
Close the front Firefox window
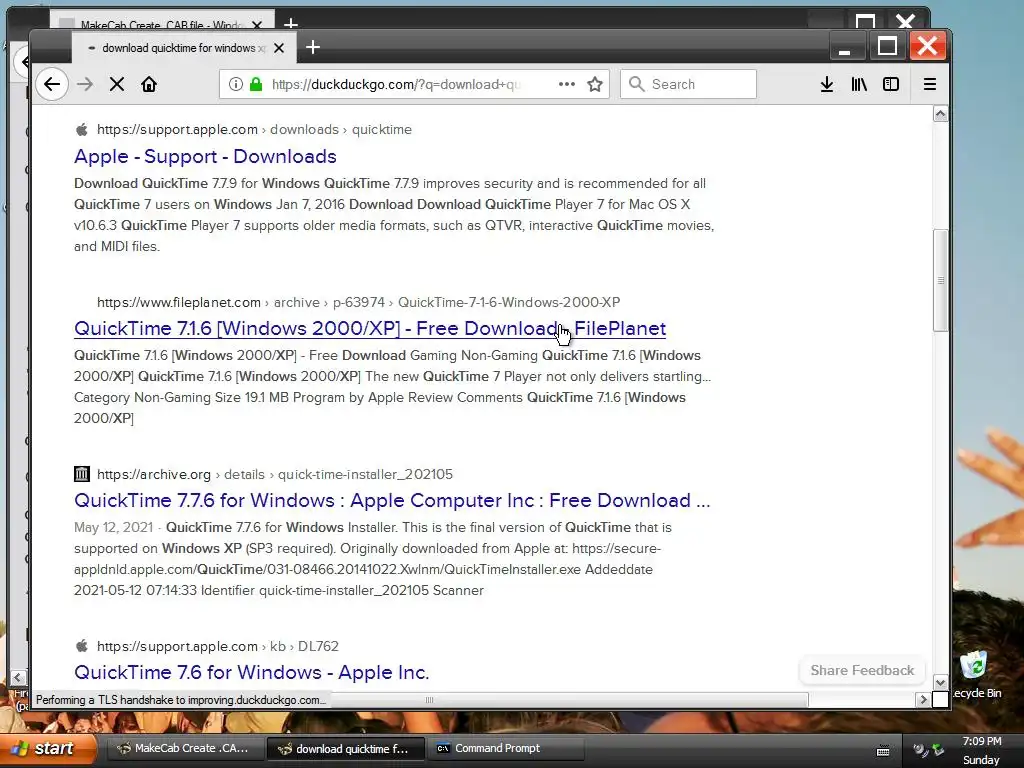click(x=927, y=46)
